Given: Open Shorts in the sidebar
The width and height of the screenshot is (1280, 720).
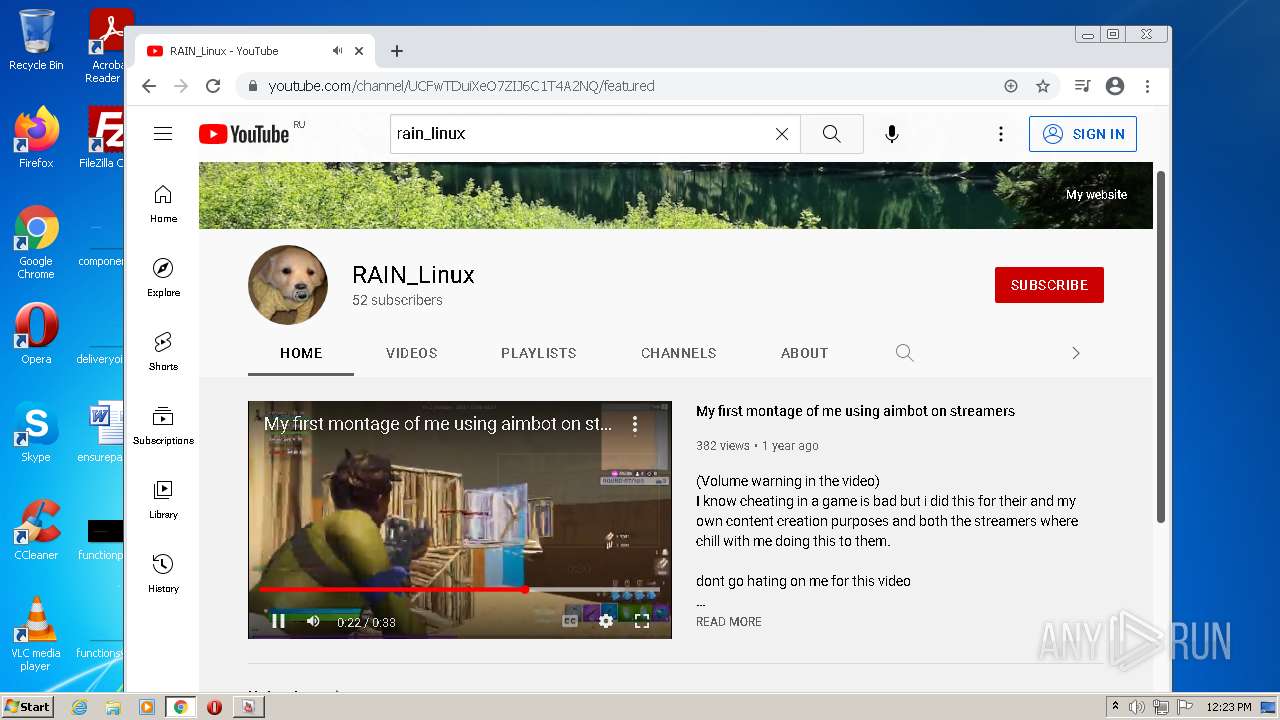Looking at the screenshot, I should [x=163, y=352].
